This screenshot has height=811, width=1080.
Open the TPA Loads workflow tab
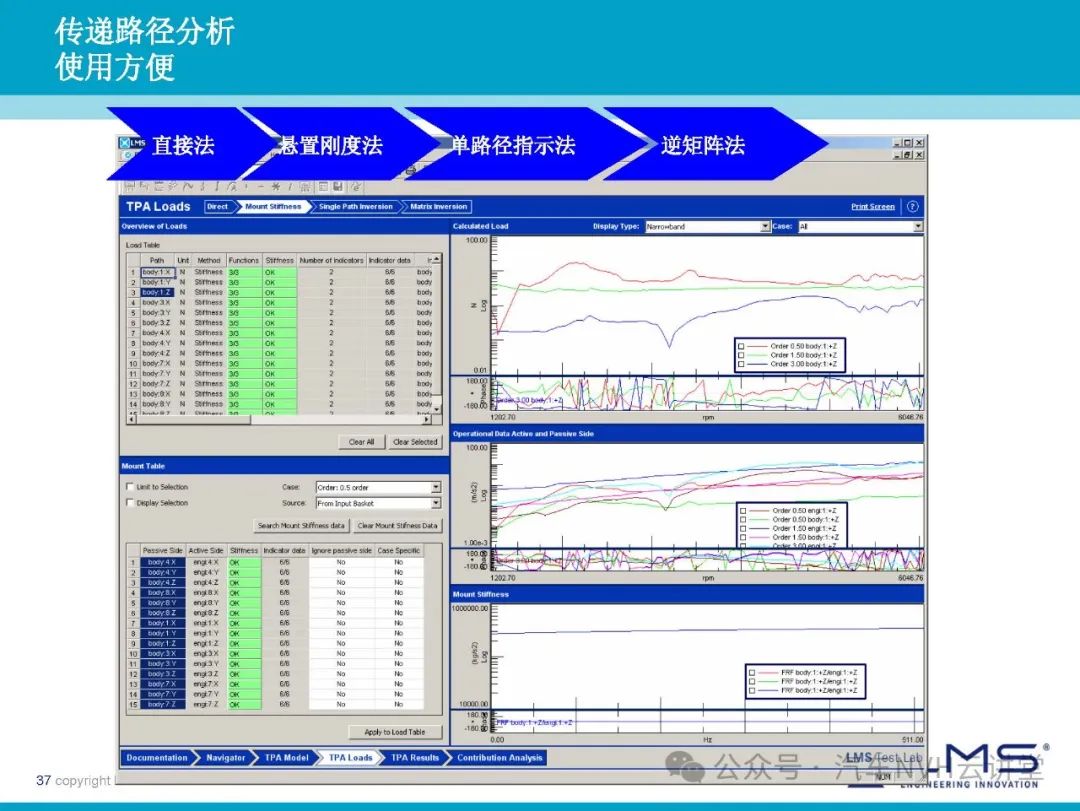click(x=351, y=758)
